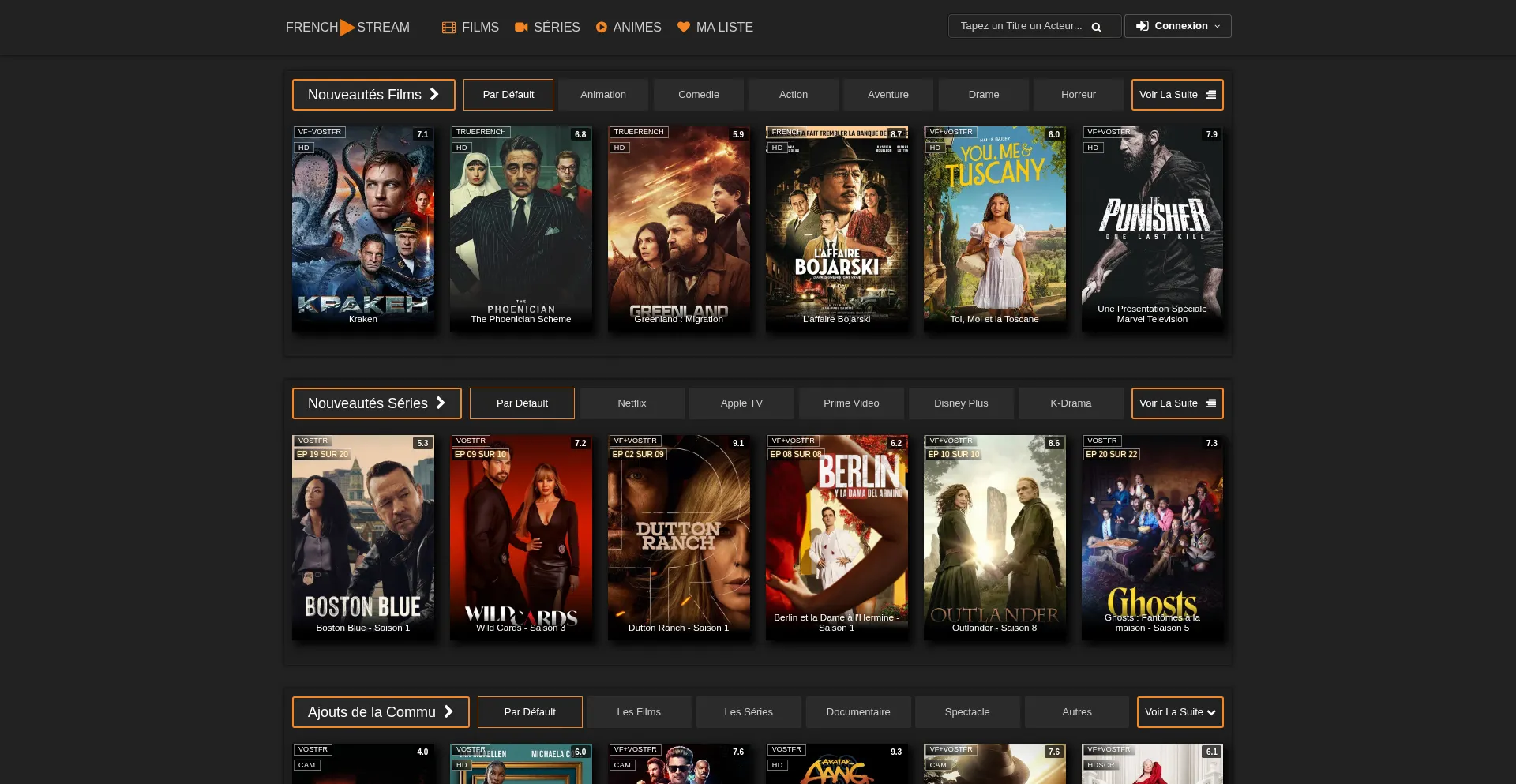
Task: Open the Boston Blue - Saison 1 poster
Action: point(363,538)
